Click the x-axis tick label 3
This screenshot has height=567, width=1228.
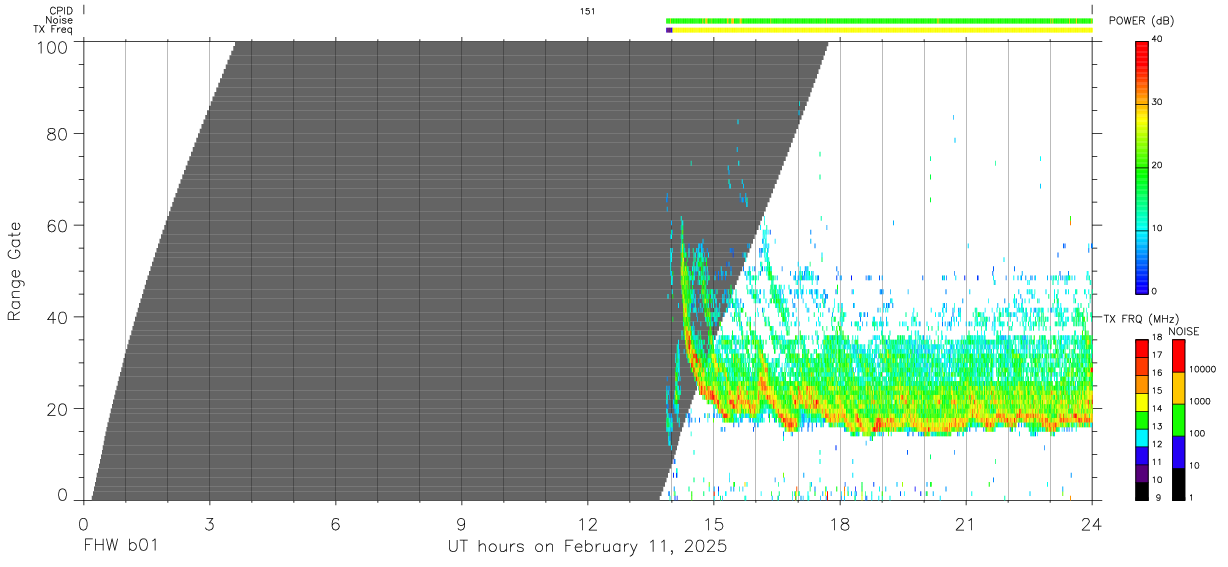click(x=209, y=524)
